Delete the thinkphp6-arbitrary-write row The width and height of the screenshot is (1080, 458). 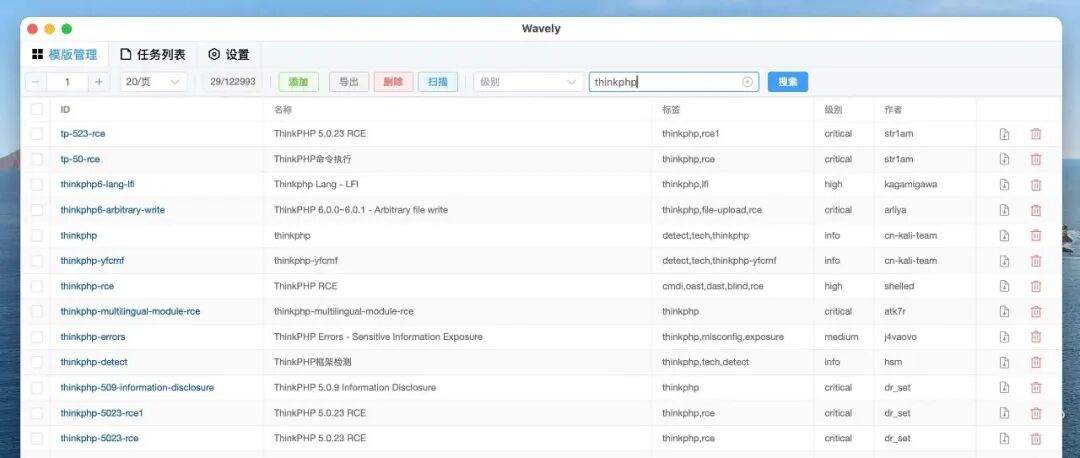pyautogui.click(x=1035, y=210)
